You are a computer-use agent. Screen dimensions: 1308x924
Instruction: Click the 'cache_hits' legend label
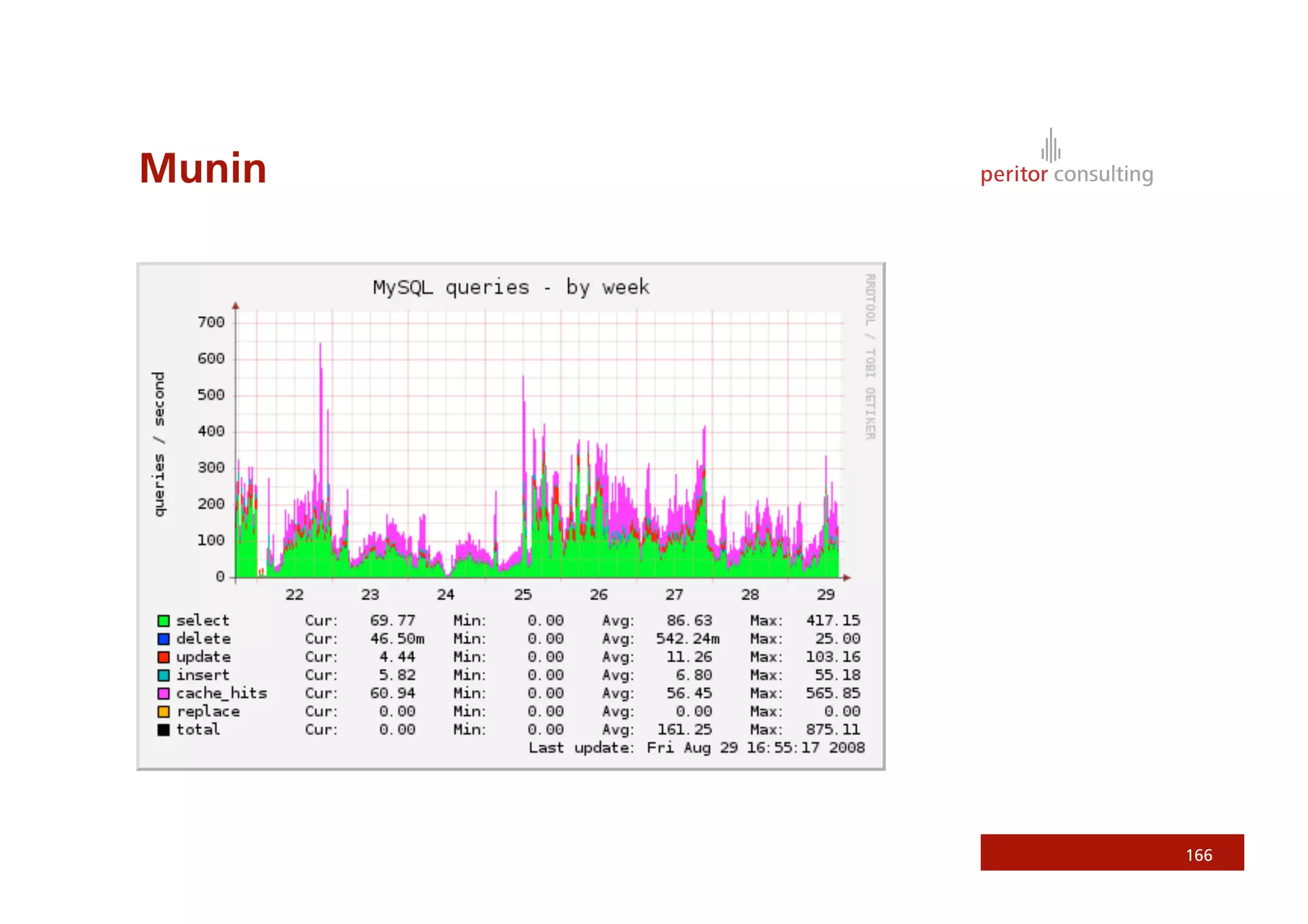click(222, 693)
